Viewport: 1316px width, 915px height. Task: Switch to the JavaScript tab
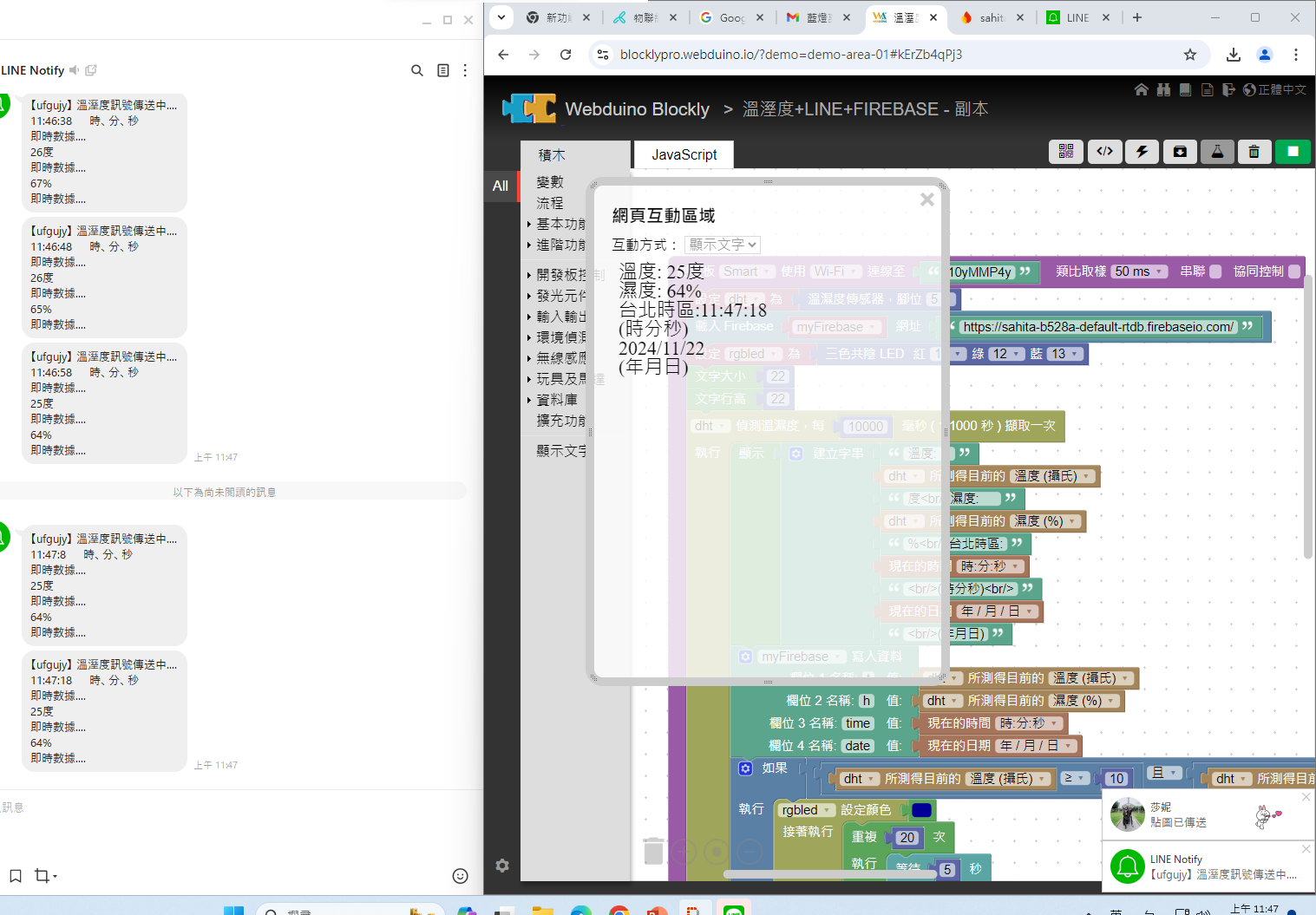[x=684, y=154]
